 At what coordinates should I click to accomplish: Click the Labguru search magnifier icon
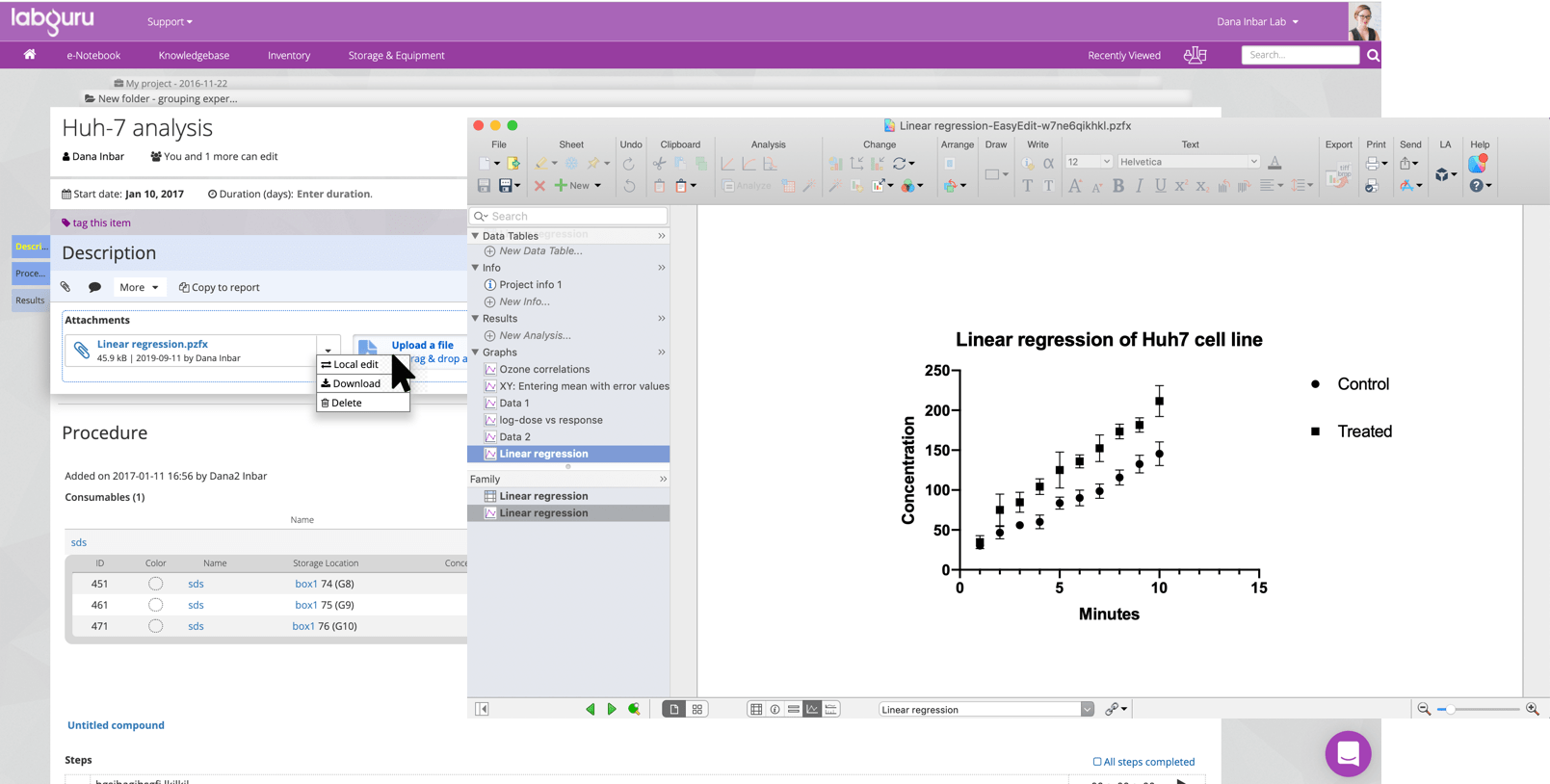1373,56
